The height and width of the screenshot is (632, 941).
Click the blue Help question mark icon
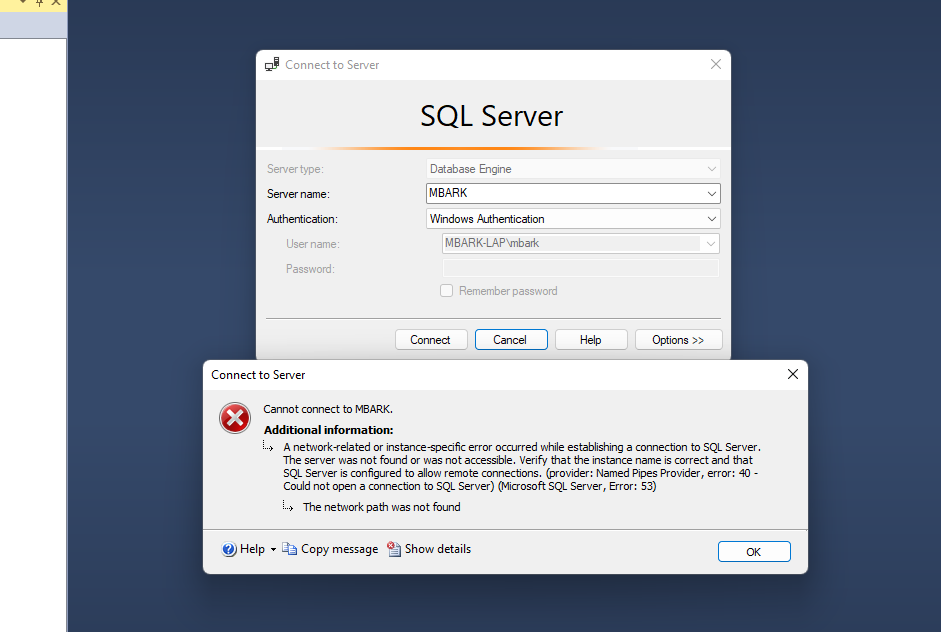point(229,549)
